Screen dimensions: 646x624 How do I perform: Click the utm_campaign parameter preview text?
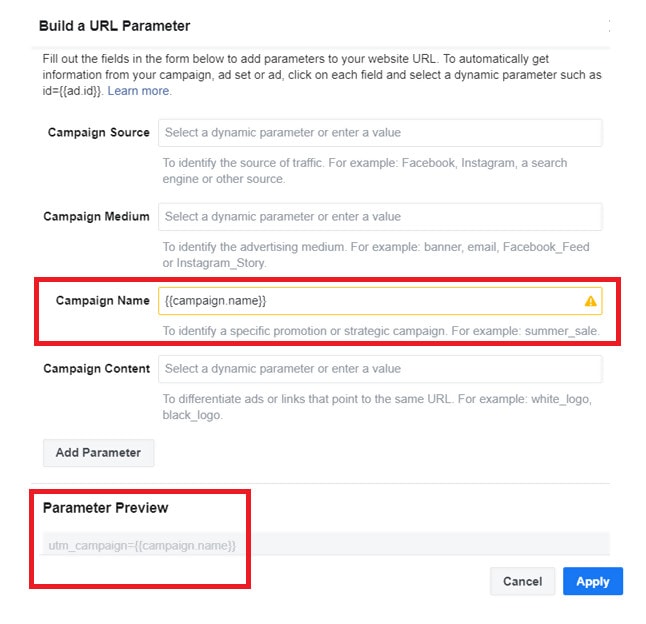tap(142, 545)
